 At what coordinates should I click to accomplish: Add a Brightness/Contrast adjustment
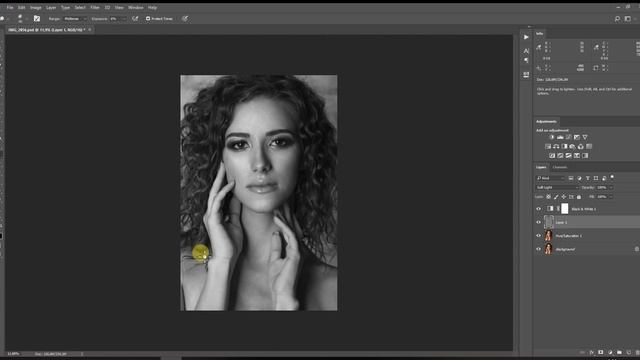tap(552, 137)
